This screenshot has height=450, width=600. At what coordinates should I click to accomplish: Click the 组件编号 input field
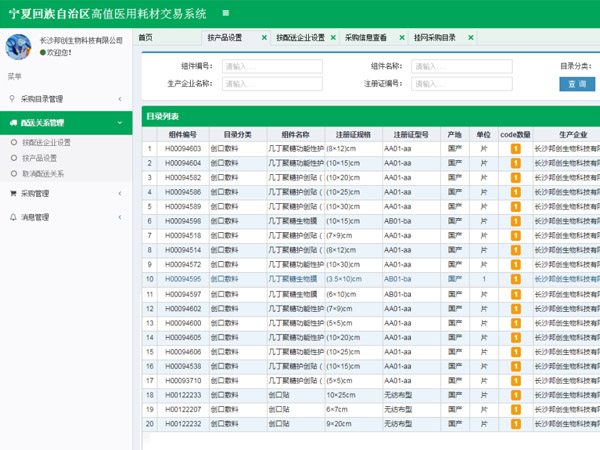tap(272, 67)
